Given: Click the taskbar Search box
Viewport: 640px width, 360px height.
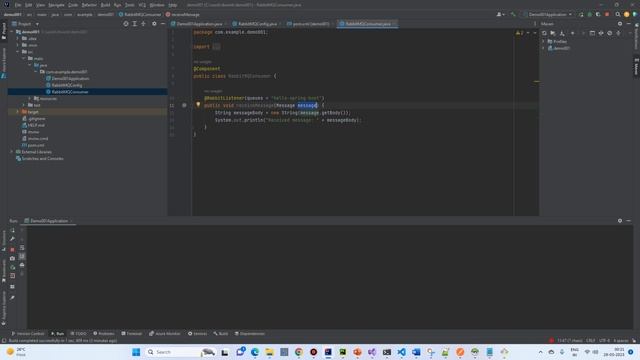Looking at the screenshot, I should click(x=180, y=352).
